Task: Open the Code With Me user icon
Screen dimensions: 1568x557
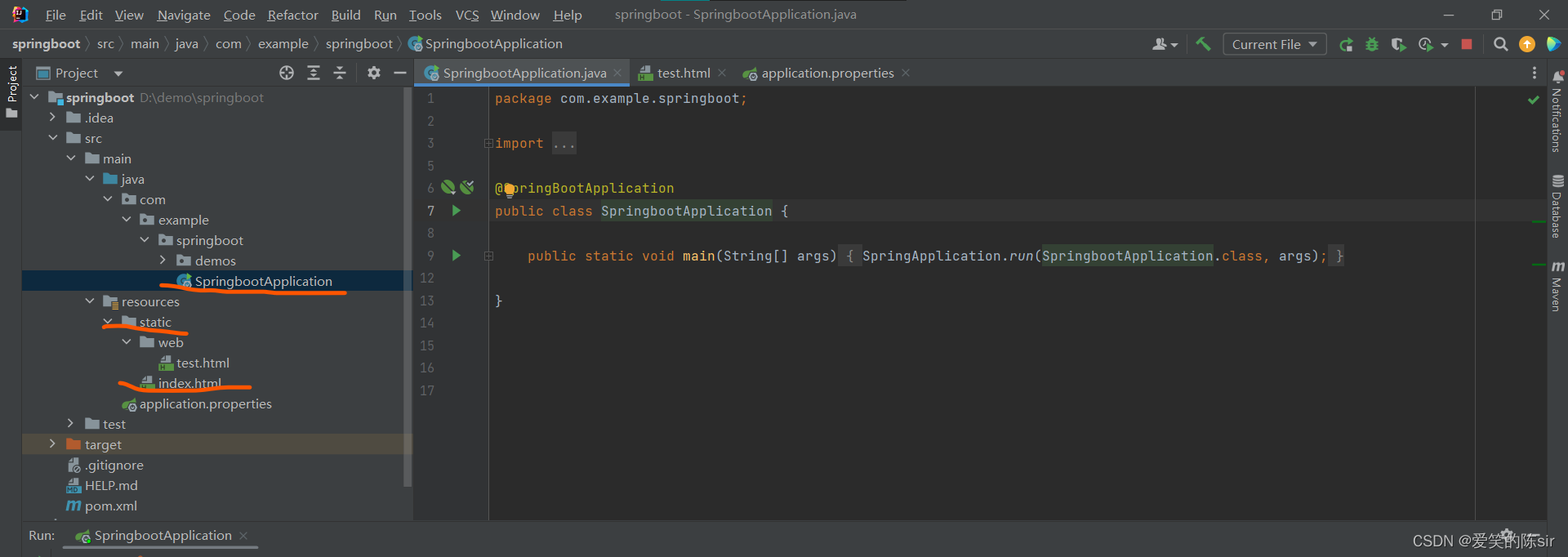Action: tap(1160, 44)
